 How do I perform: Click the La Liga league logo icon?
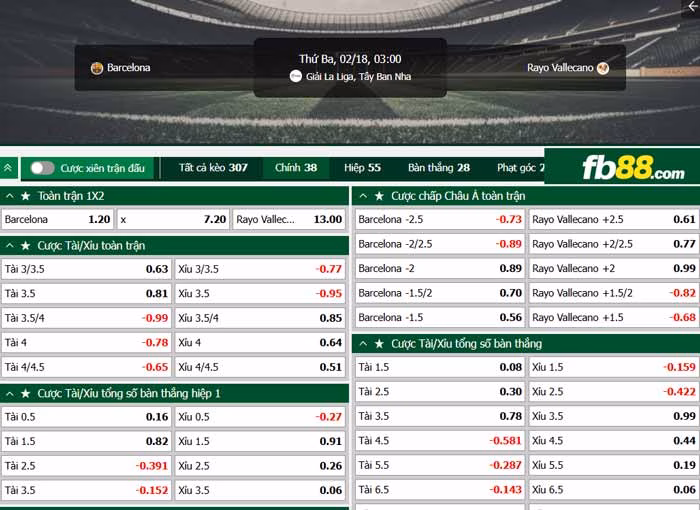[x=296, y=76]
